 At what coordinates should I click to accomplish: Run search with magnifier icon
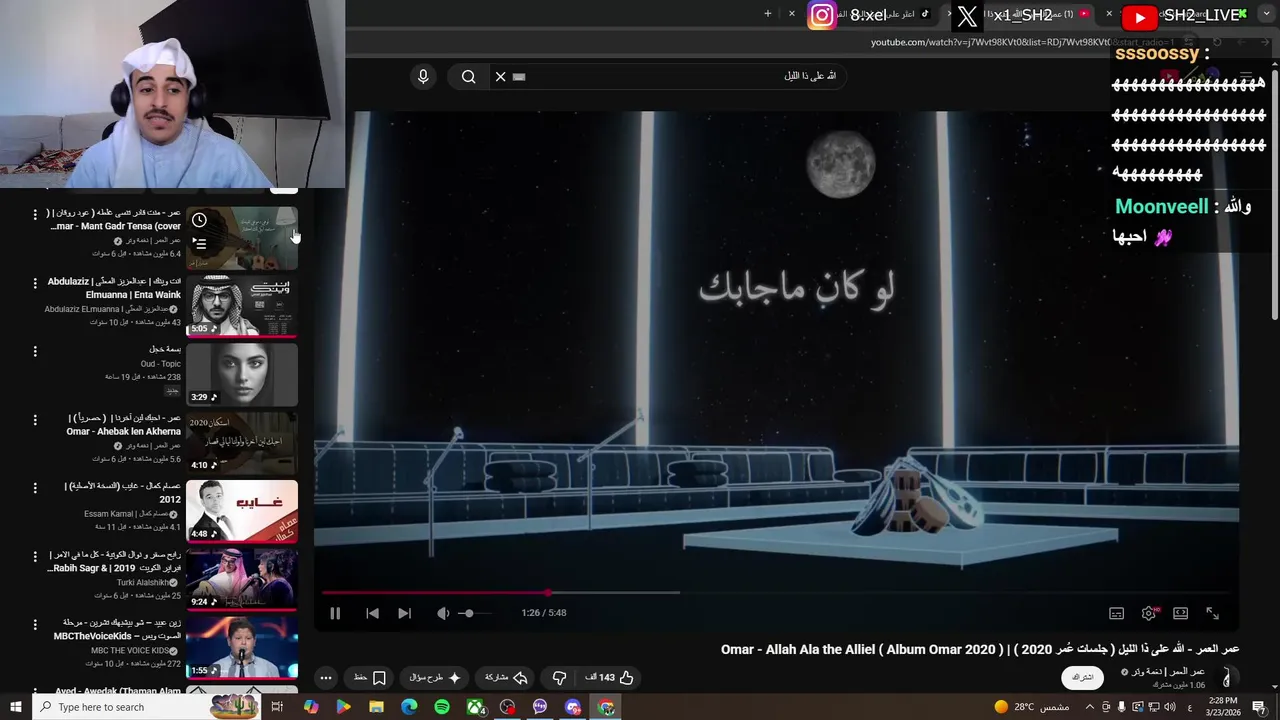coord(468,76)
